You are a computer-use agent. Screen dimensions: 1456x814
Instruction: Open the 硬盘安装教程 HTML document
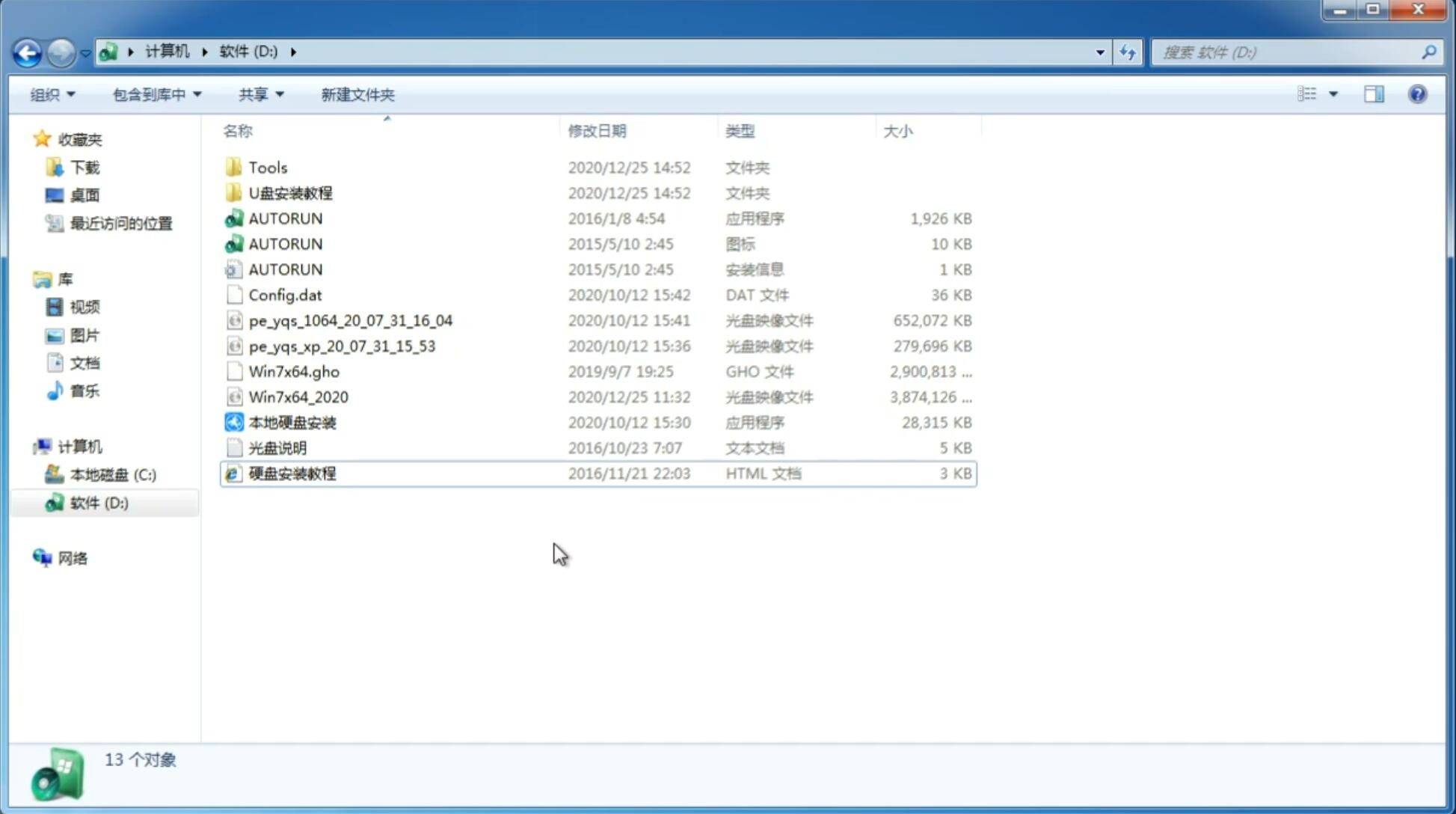[x=291, y=473]
